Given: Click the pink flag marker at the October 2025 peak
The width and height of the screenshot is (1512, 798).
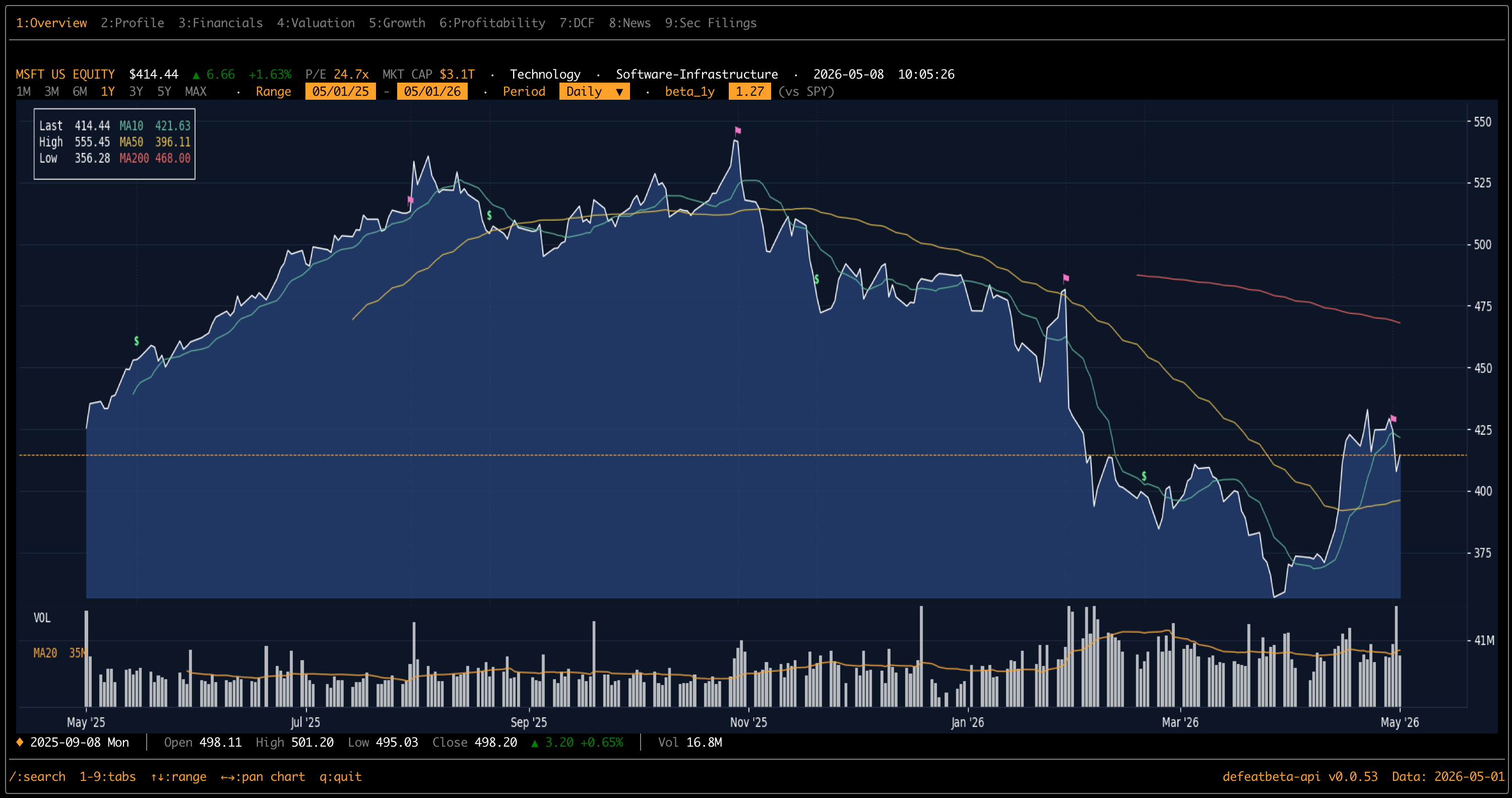Looking at the screenshot, I should [x=738, y=130].
